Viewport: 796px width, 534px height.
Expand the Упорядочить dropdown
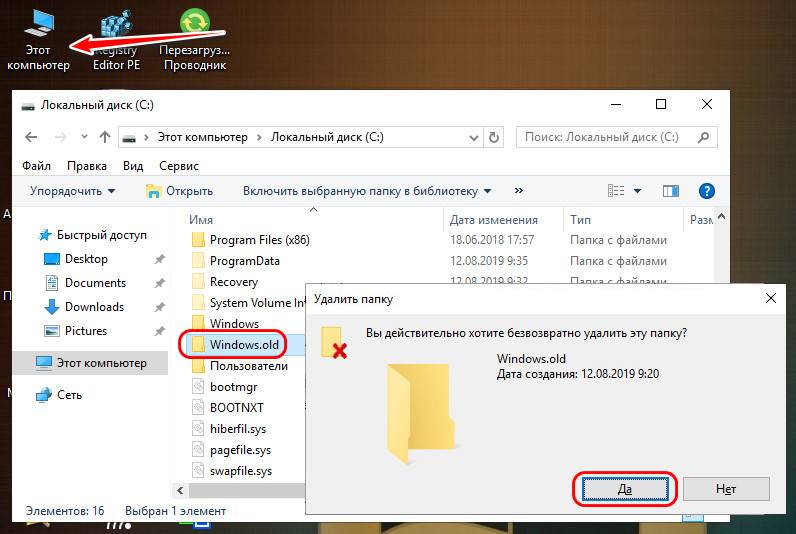click(73, 191)
